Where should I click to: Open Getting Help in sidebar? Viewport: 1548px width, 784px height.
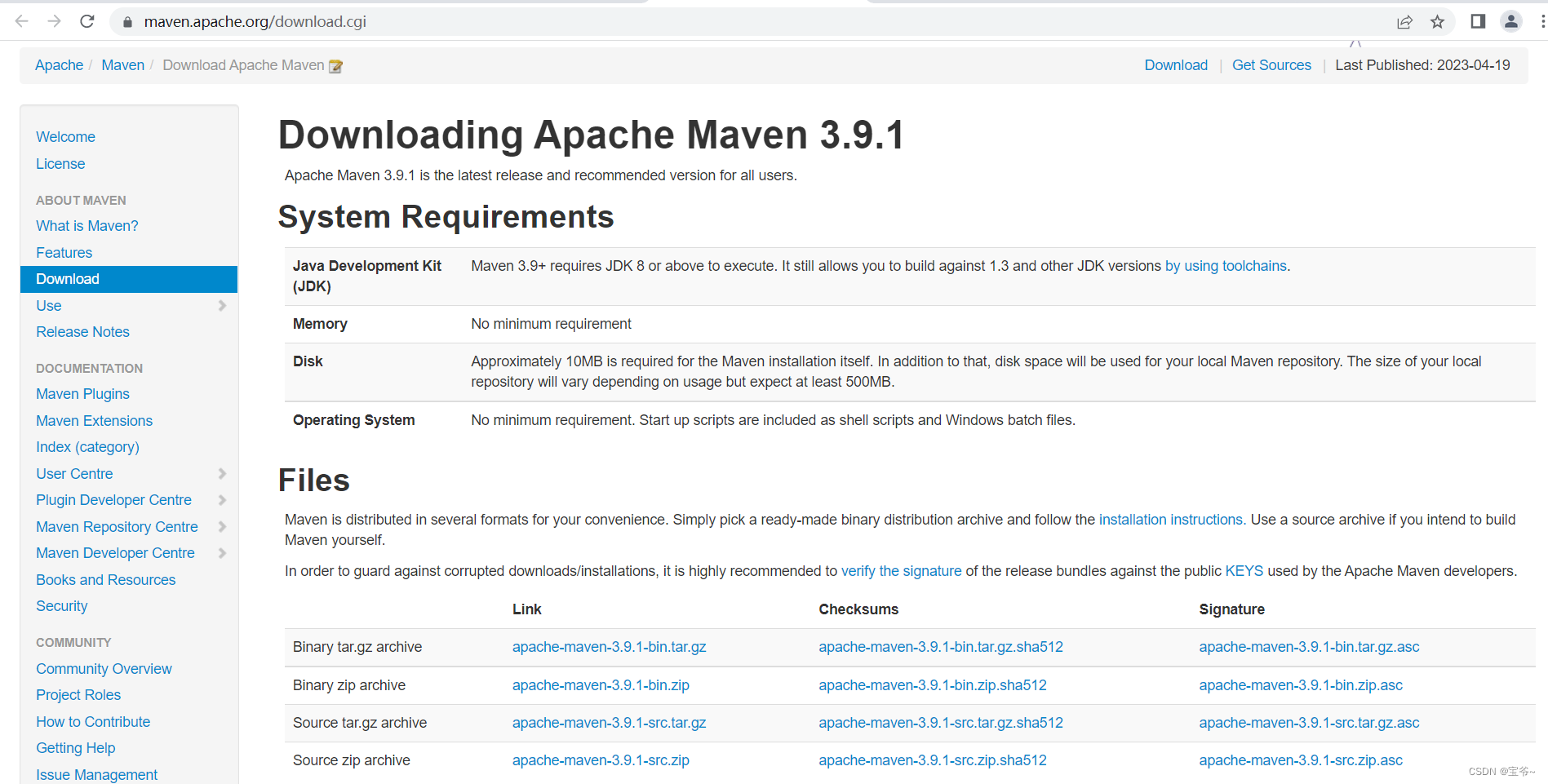(x=75, y=748)
